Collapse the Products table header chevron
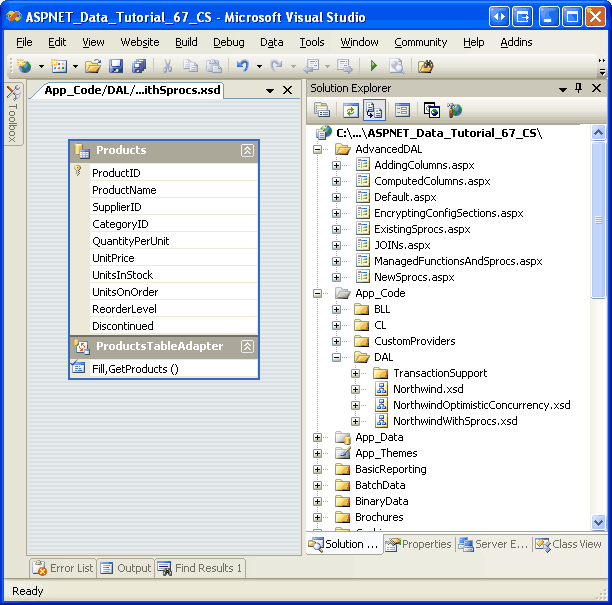 coord(247,151)
